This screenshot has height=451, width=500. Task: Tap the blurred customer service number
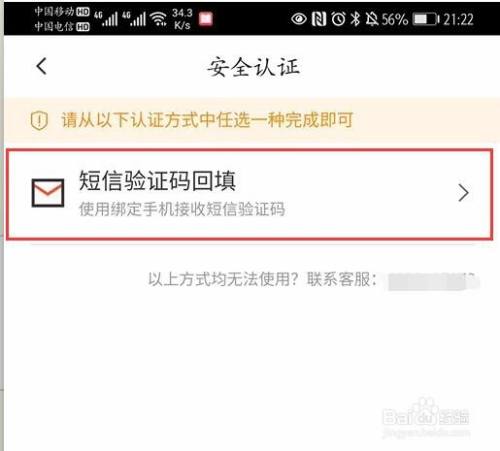(433, 281)
